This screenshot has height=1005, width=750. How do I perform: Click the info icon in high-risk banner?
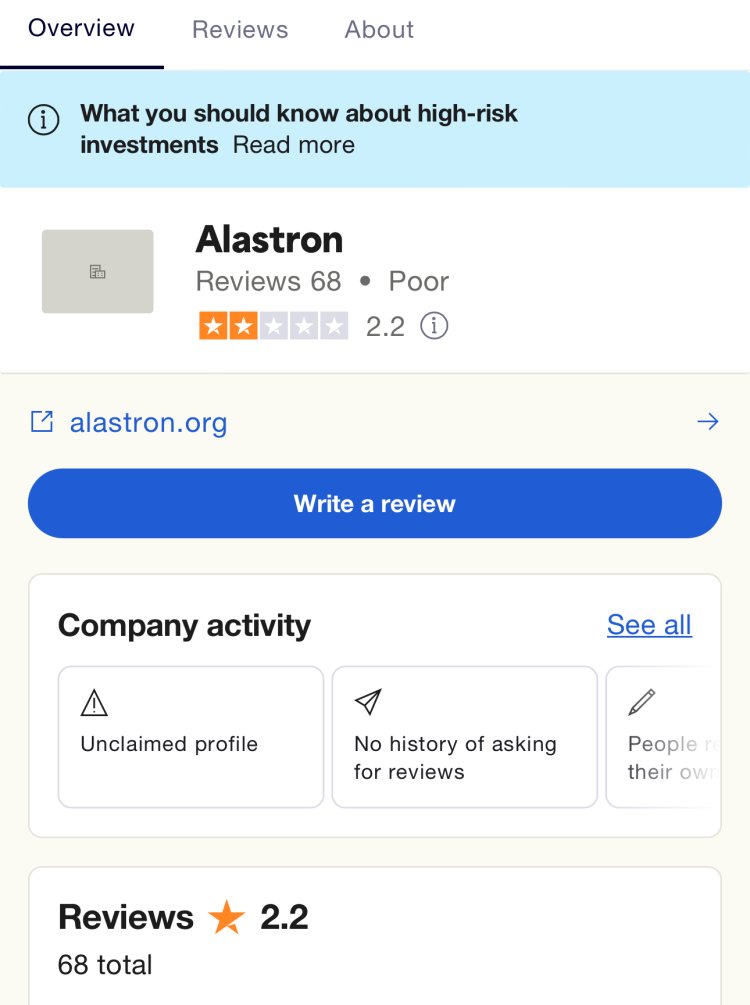44,120
